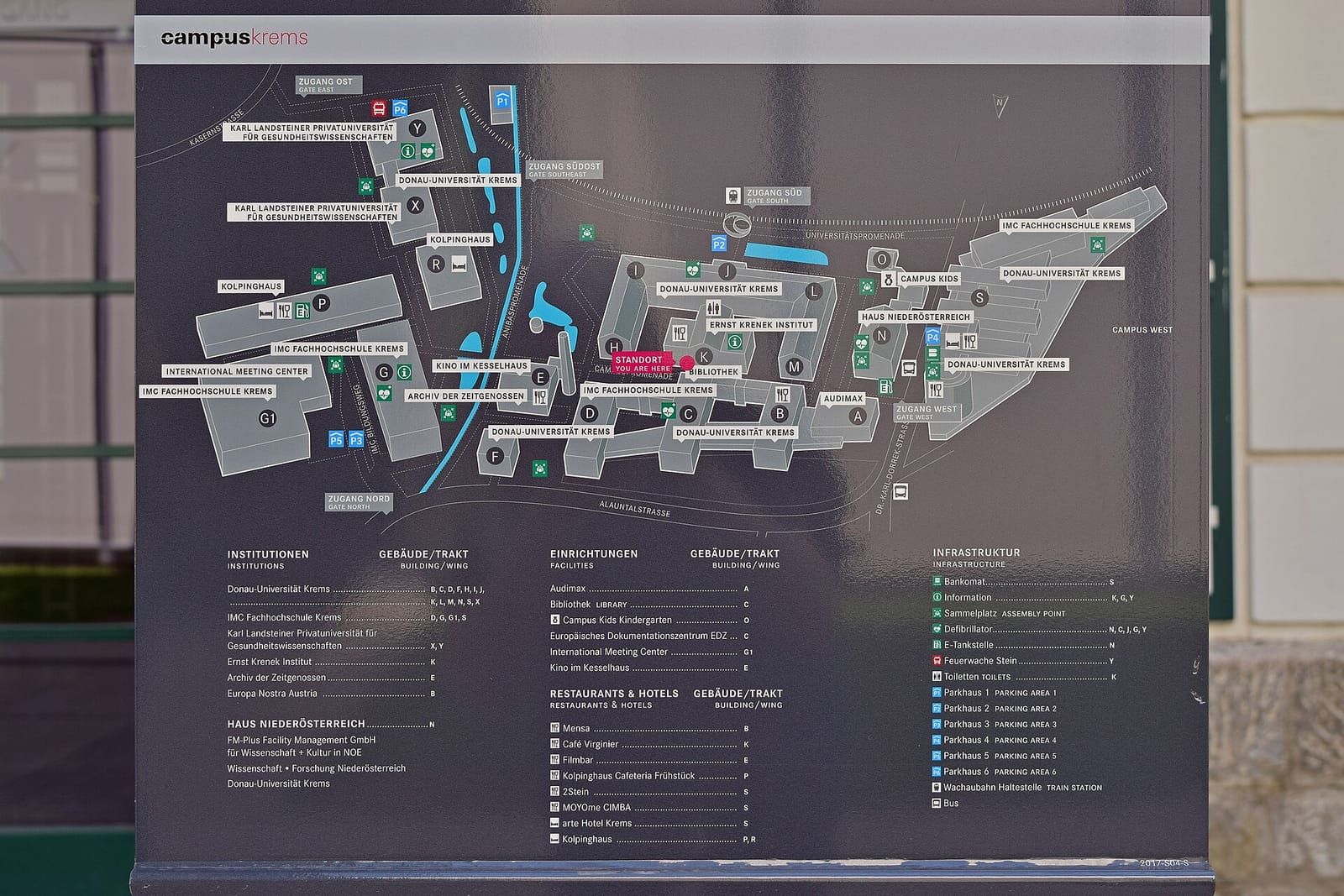Select the Wachaubahn Haltestelle train icon in legend
1344x896 pixels.
click(937, 788)
